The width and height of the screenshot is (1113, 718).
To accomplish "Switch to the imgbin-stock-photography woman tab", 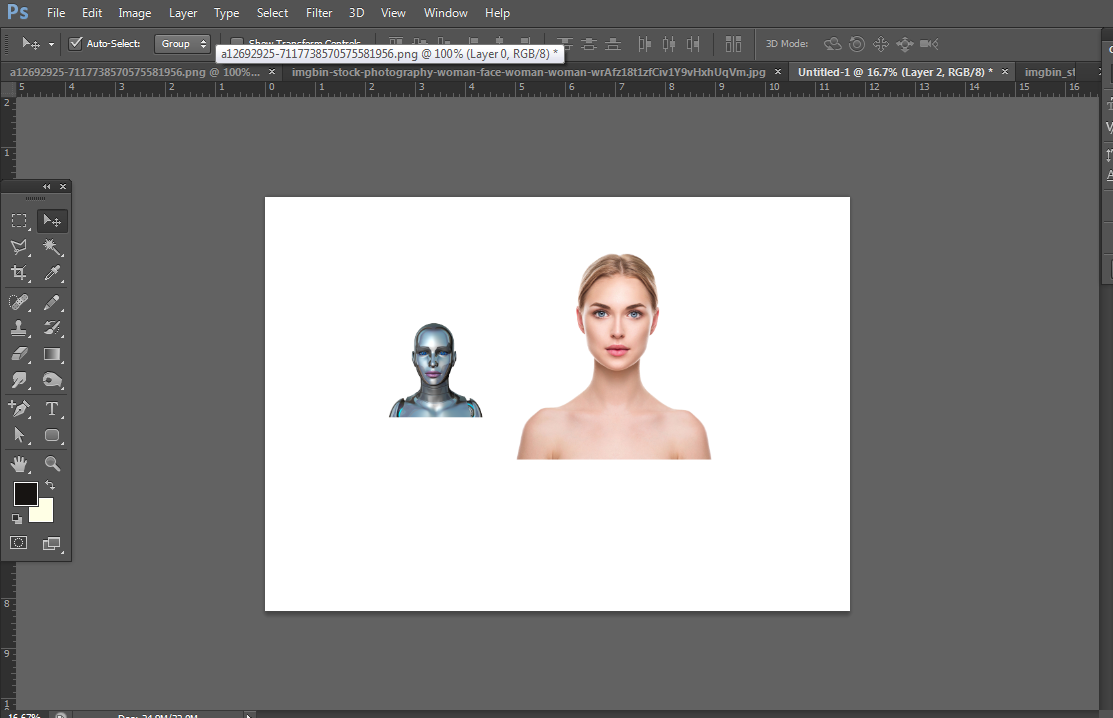I will 528,72.
